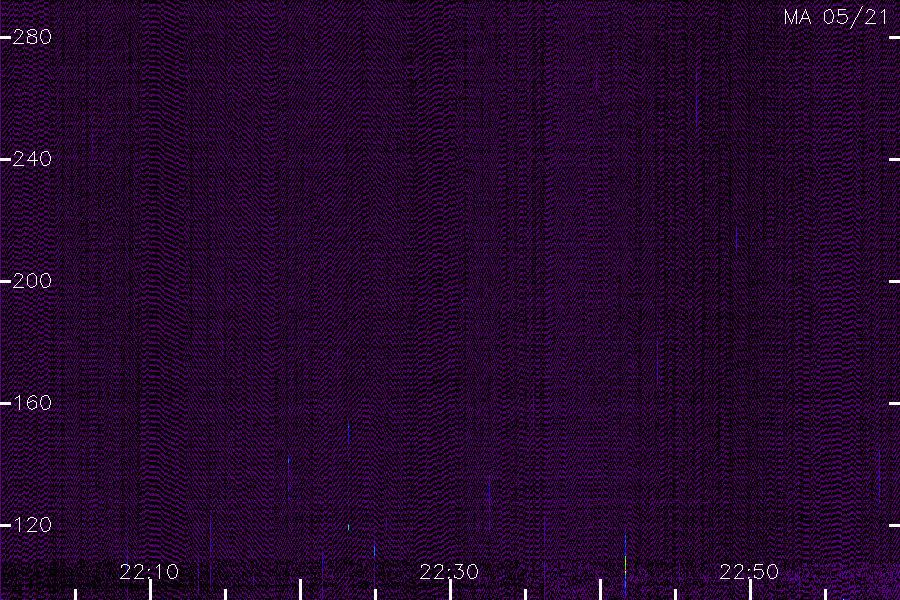The image size is (900, 600).
Task: Click the tick mark below 22:10
Action: (150, 590)
